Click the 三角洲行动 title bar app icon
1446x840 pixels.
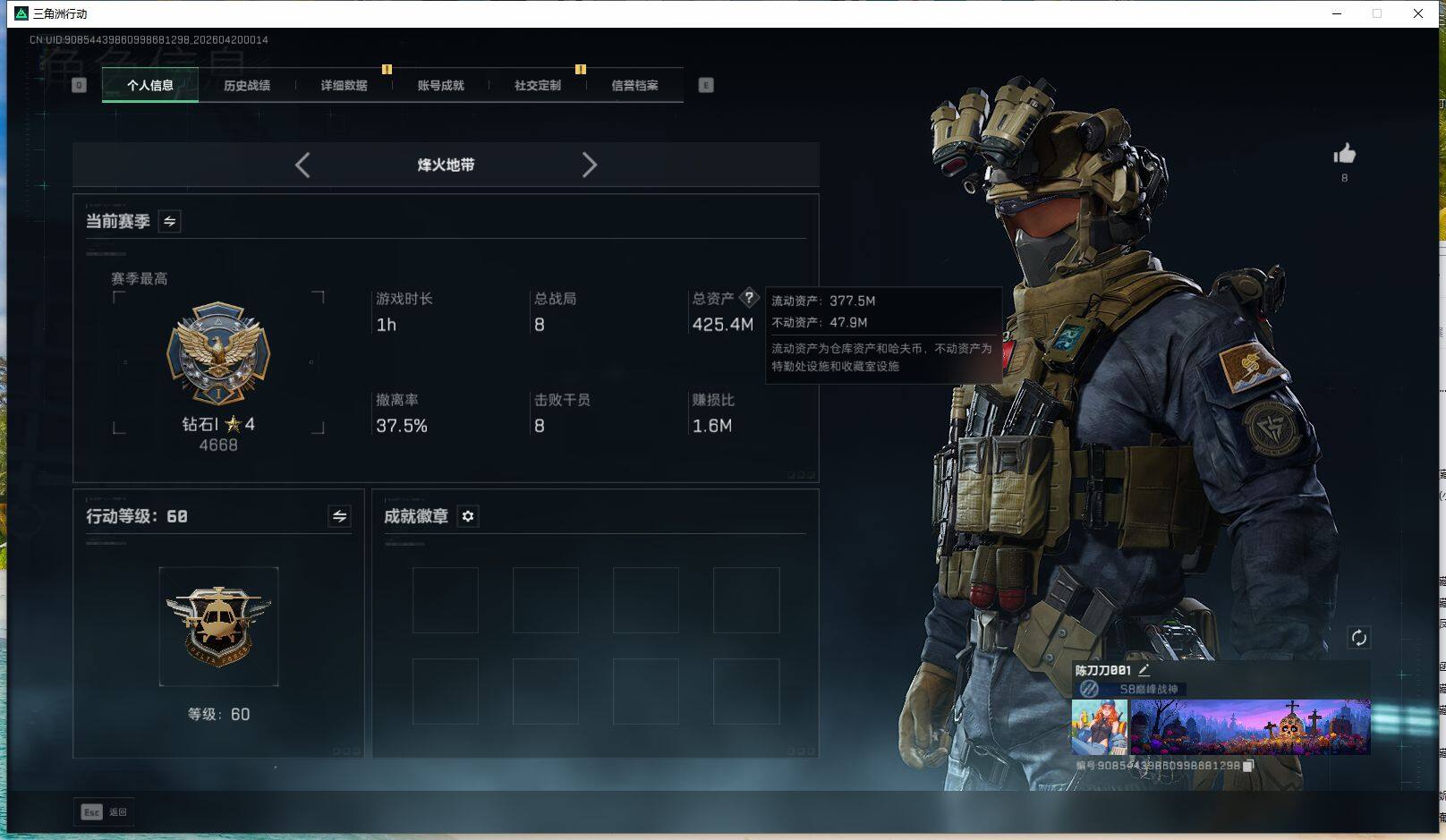[21, 13]
